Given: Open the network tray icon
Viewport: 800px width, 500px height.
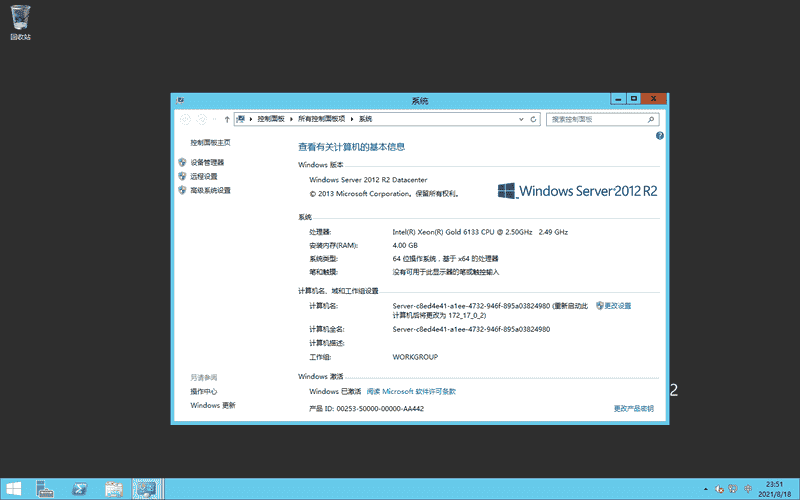Looking at the screenshot, I should [x=733, y=489].
